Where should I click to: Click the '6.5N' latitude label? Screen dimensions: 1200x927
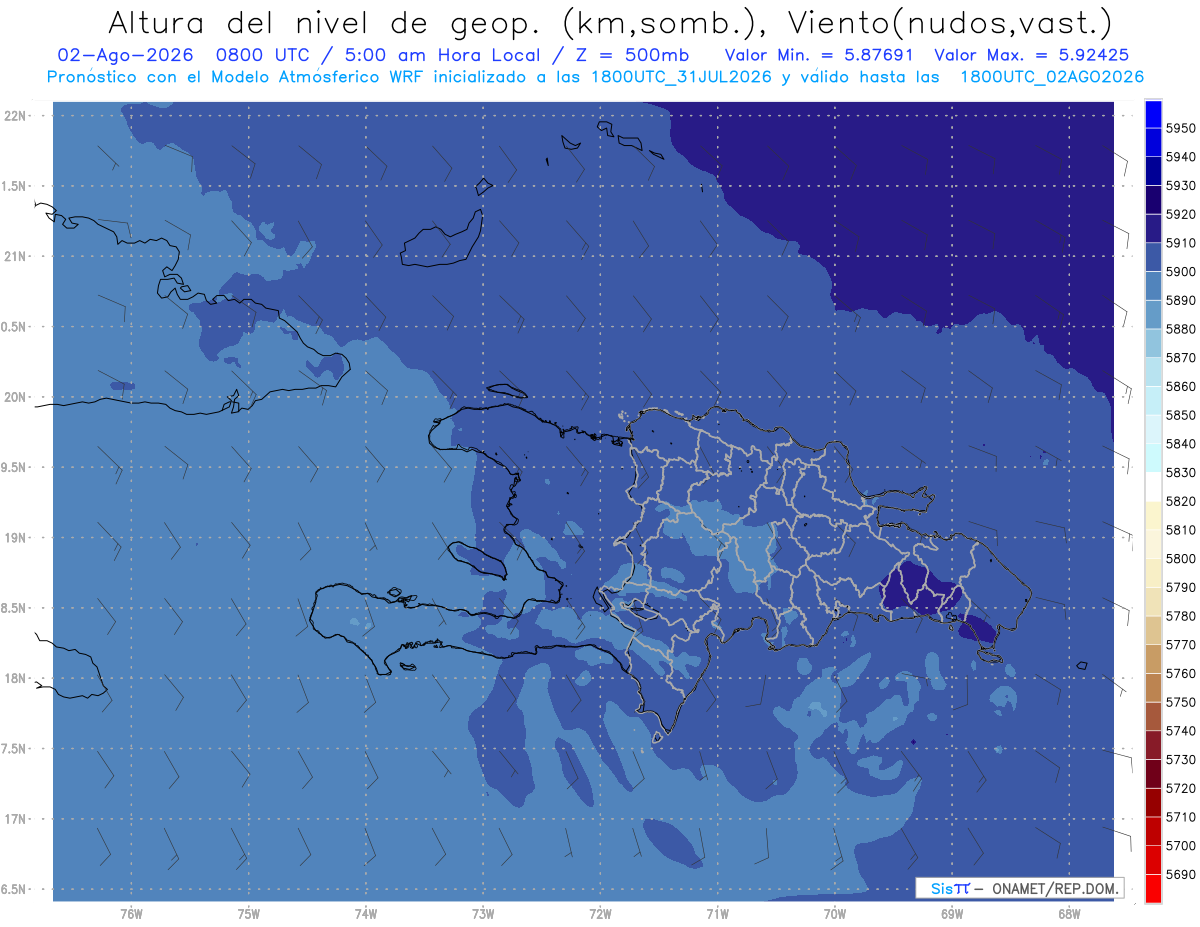tap(12, 890)
